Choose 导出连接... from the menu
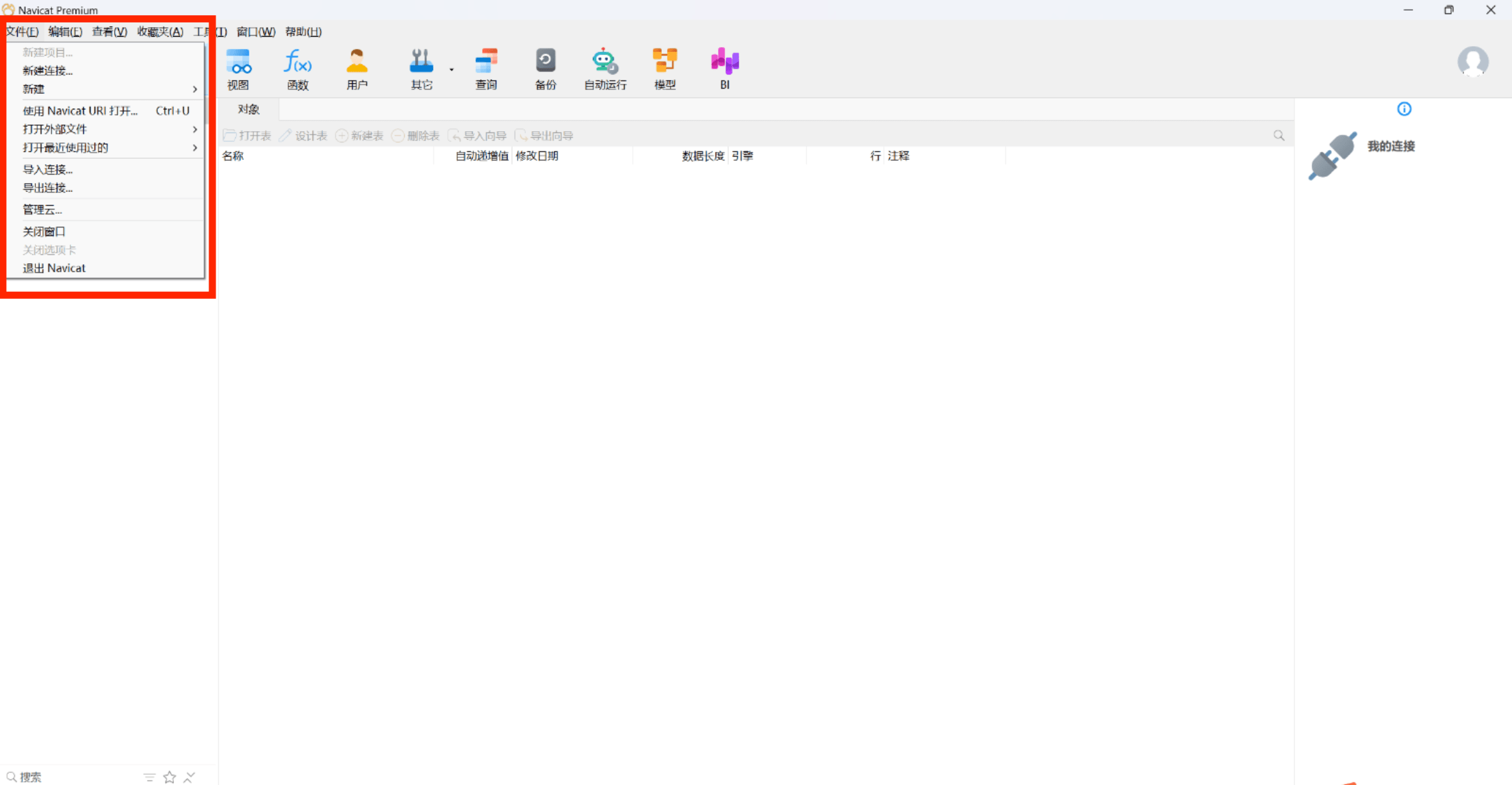 [x=105, y=188]
